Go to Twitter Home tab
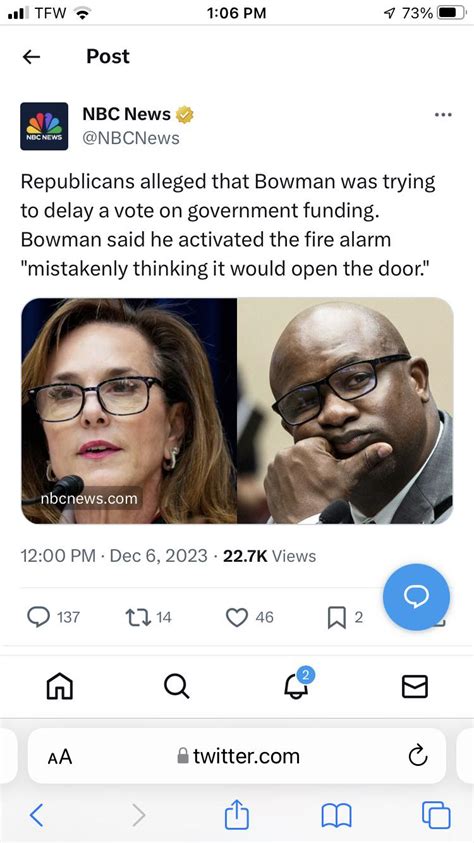 [x=60, y=687]
